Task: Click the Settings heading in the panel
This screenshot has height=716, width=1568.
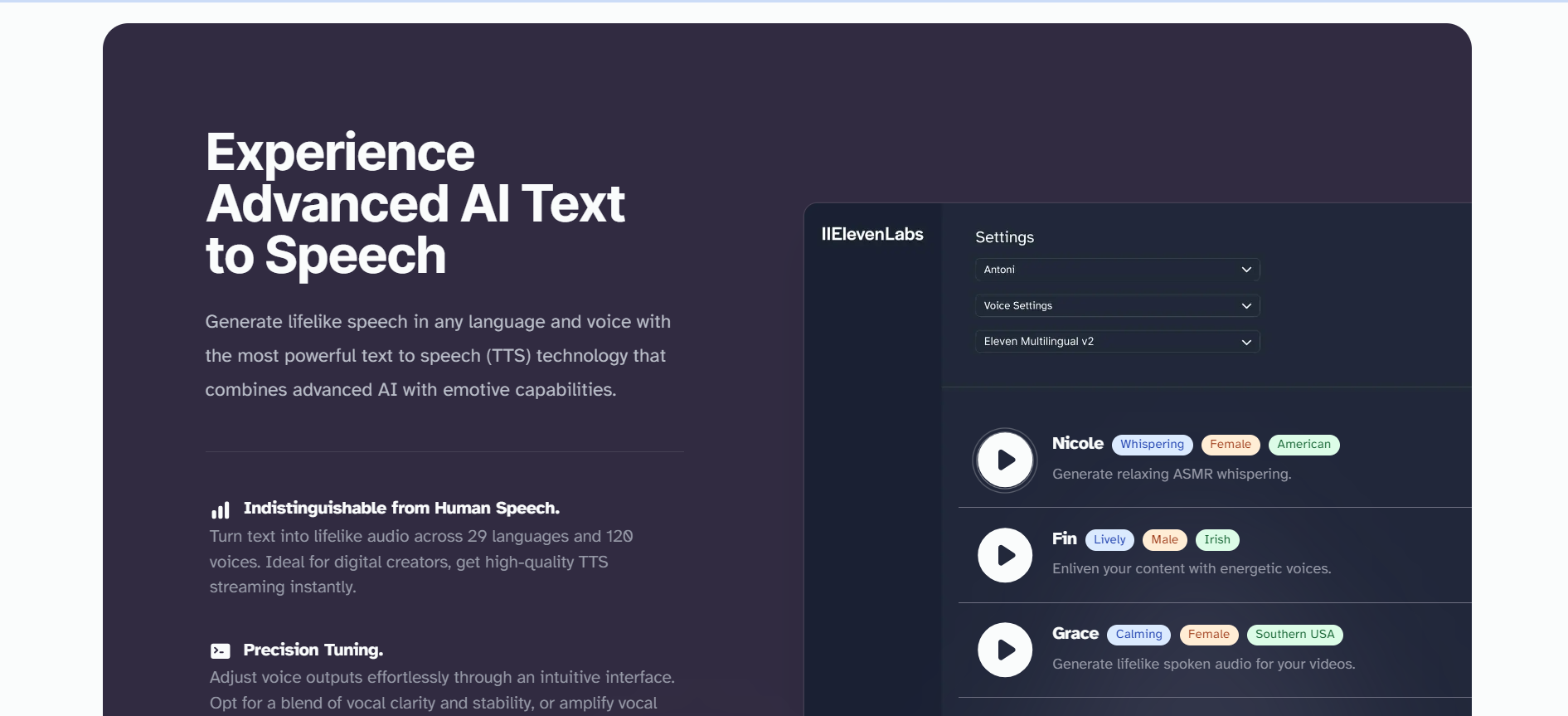Action: point(1004,237)
